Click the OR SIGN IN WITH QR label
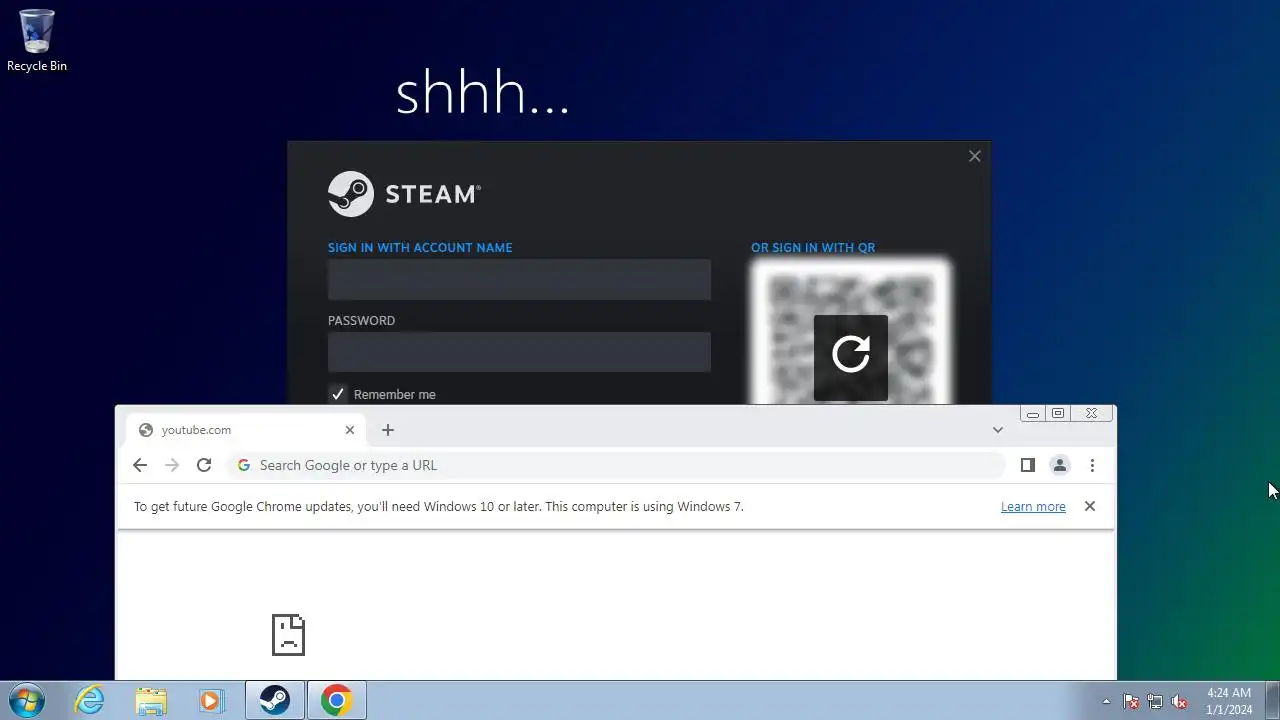 pos(813,247)
